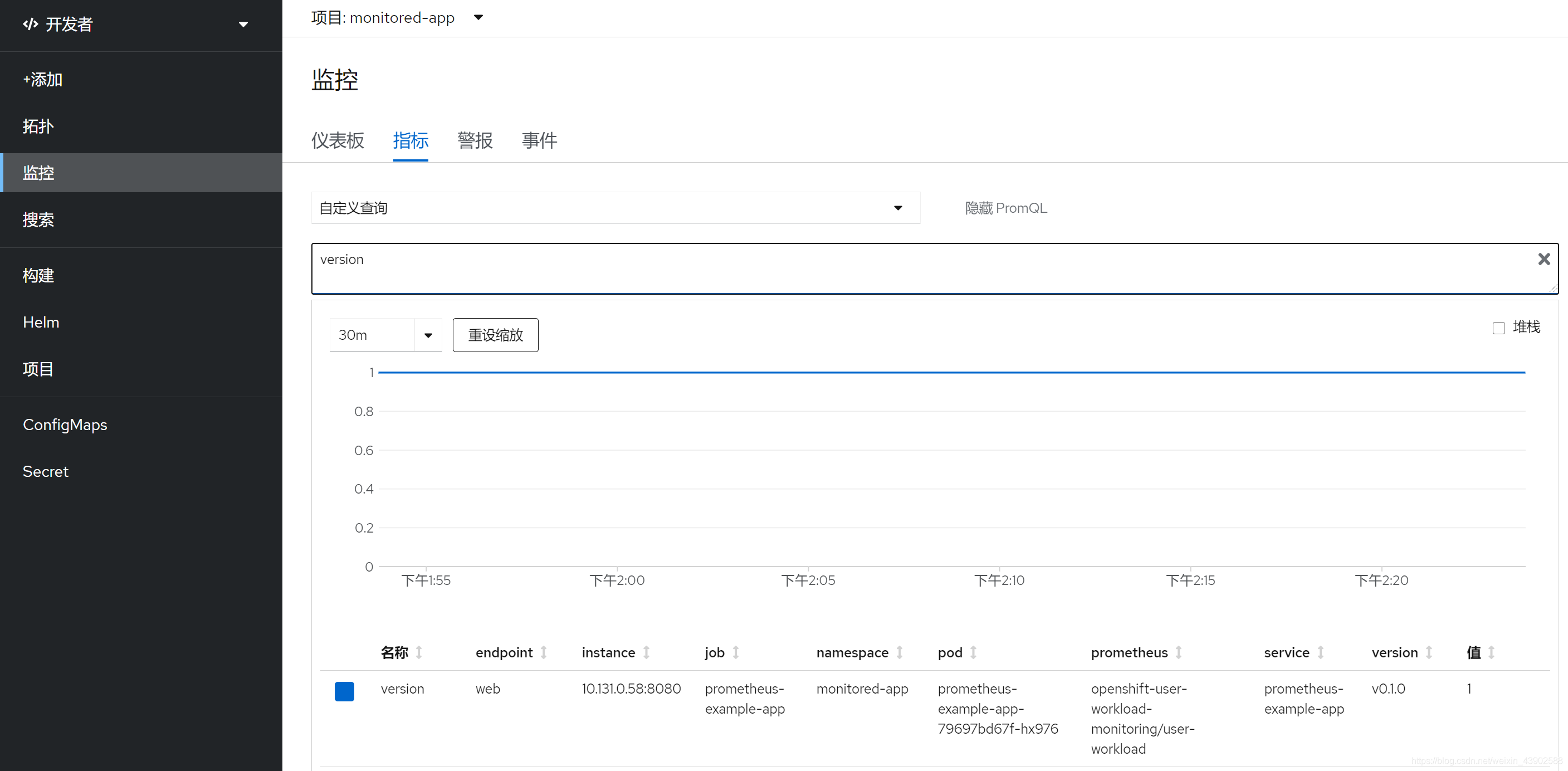
Task: Open Helm in the sidebar
Action: click(141, 322)
